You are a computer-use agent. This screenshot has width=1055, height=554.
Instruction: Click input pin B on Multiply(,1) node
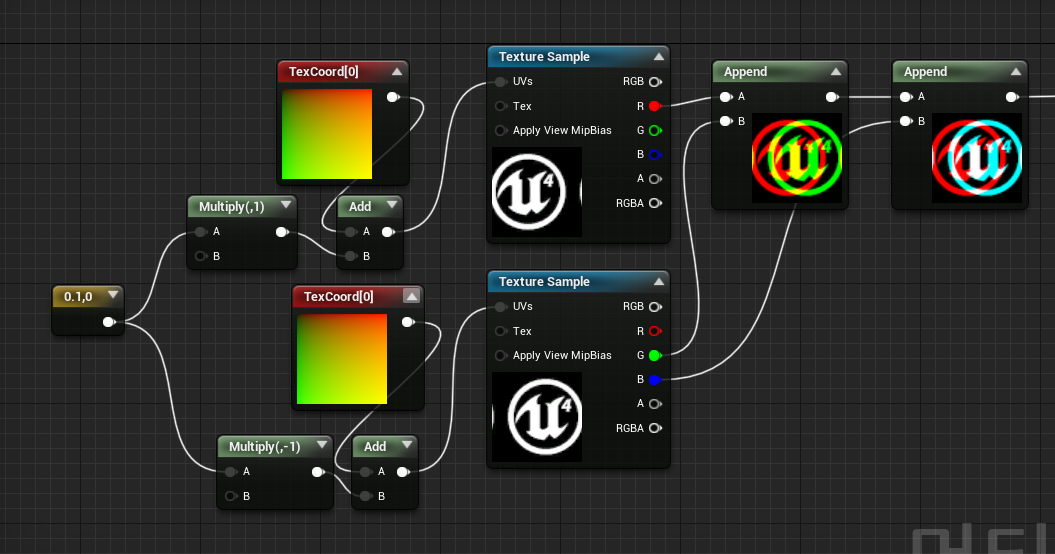(x=201, y=256)
